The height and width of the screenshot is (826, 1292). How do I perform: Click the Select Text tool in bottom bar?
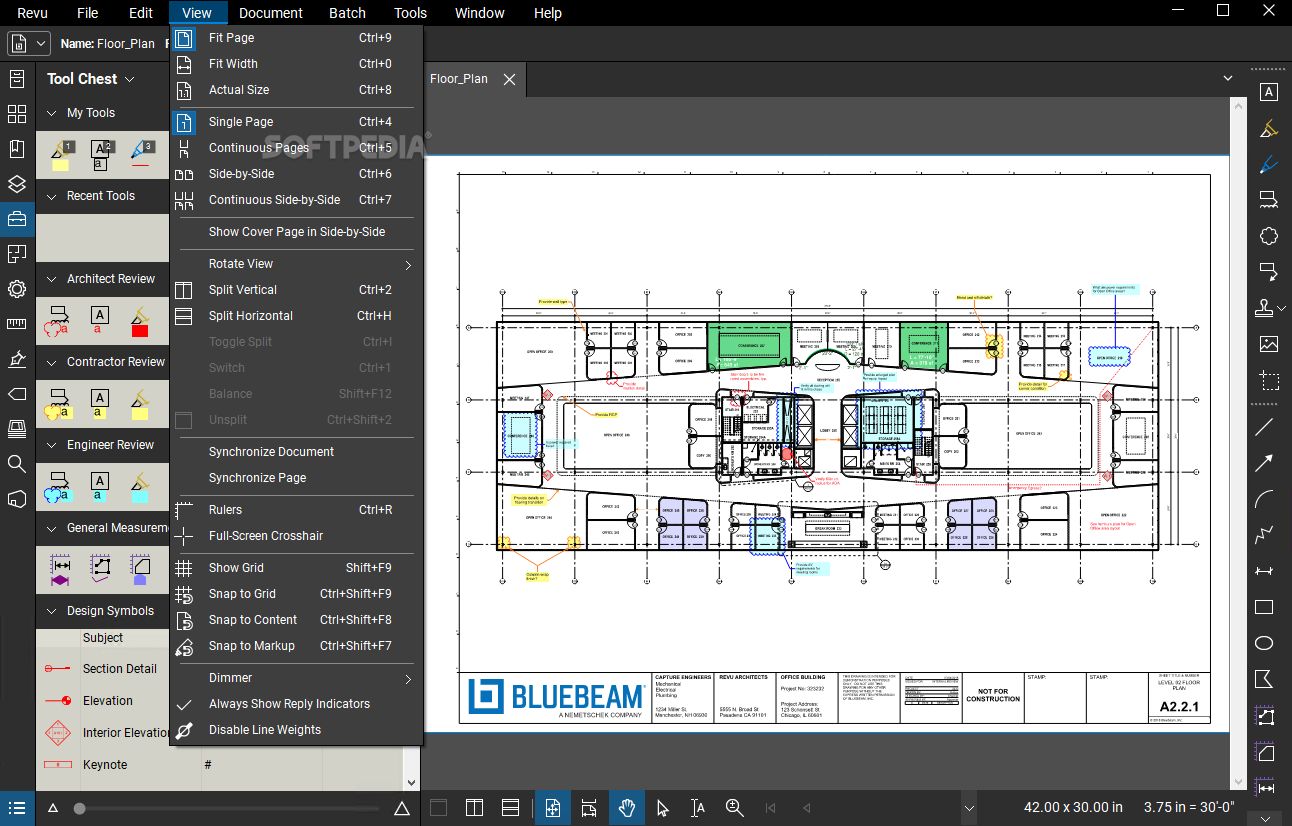(698, 808)
